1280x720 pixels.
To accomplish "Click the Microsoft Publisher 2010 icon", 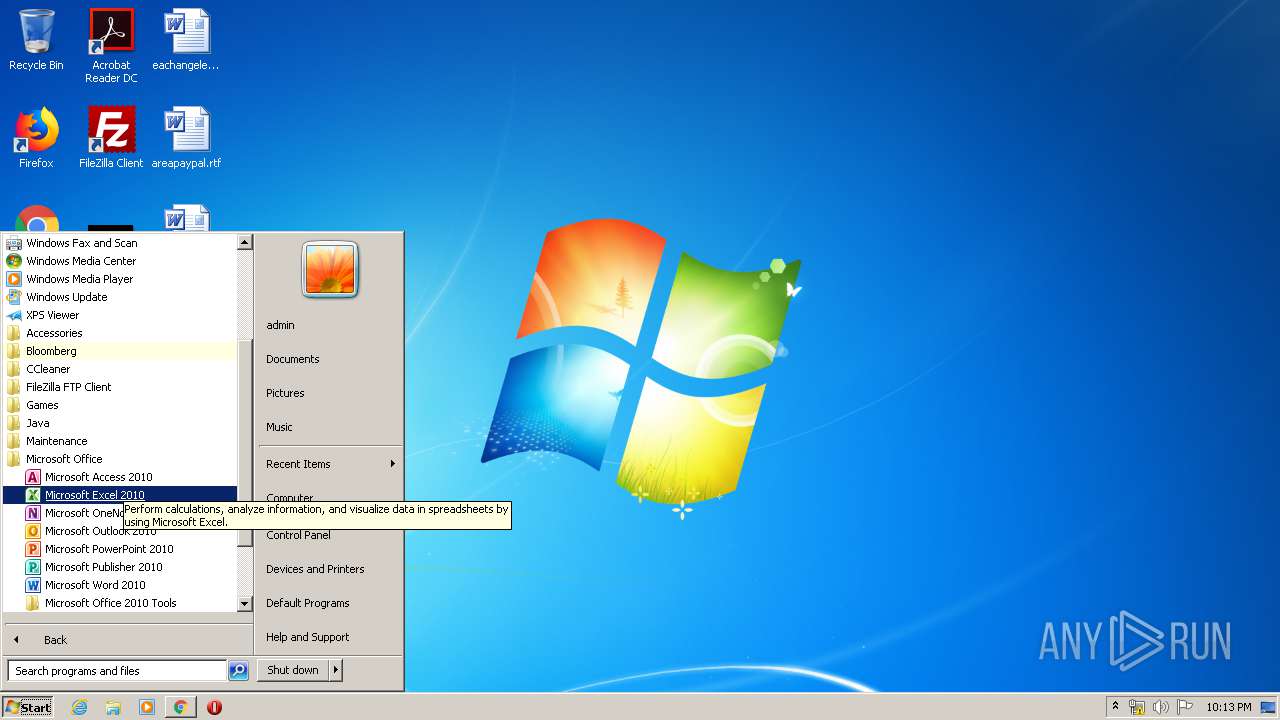I will (33, 567).
